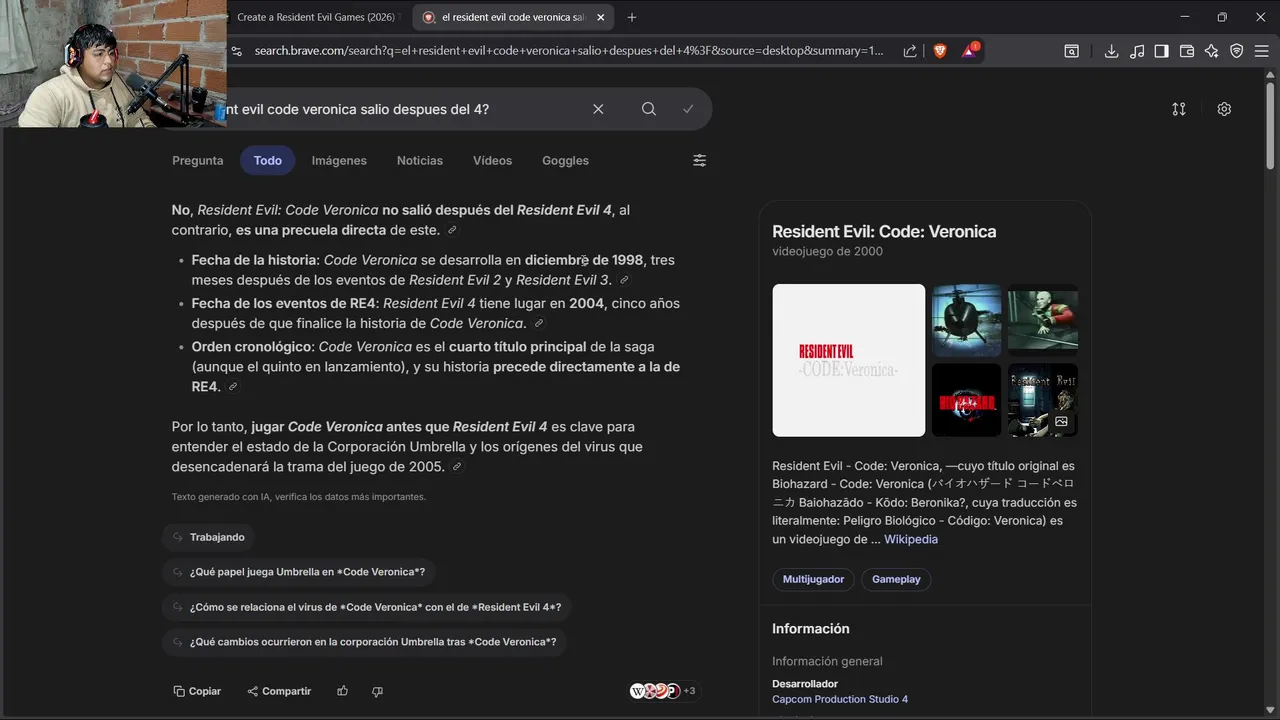
Task: Switch to 'Create a Resident Evil Games (2026)' tab
Action: 316,17
